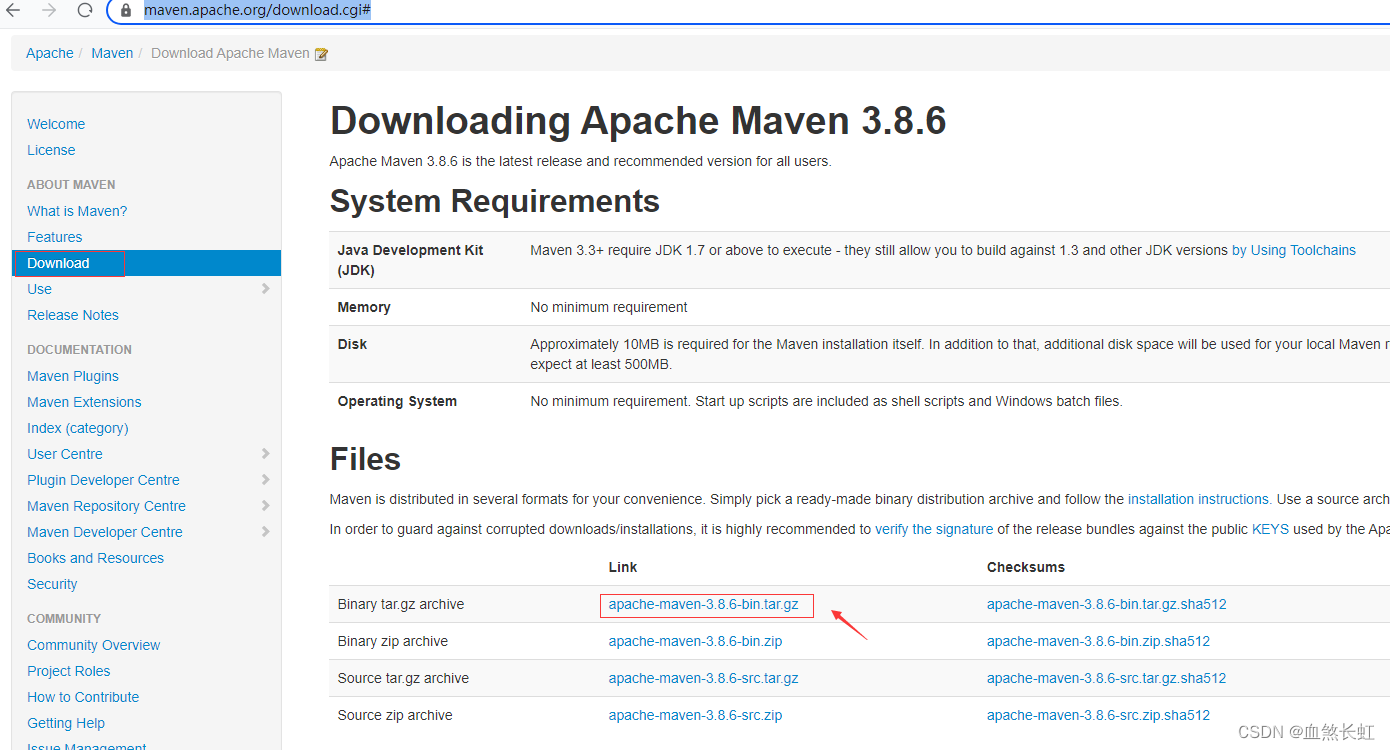Expand the Use submenu chevron
1390x750 pixels.
265,288
